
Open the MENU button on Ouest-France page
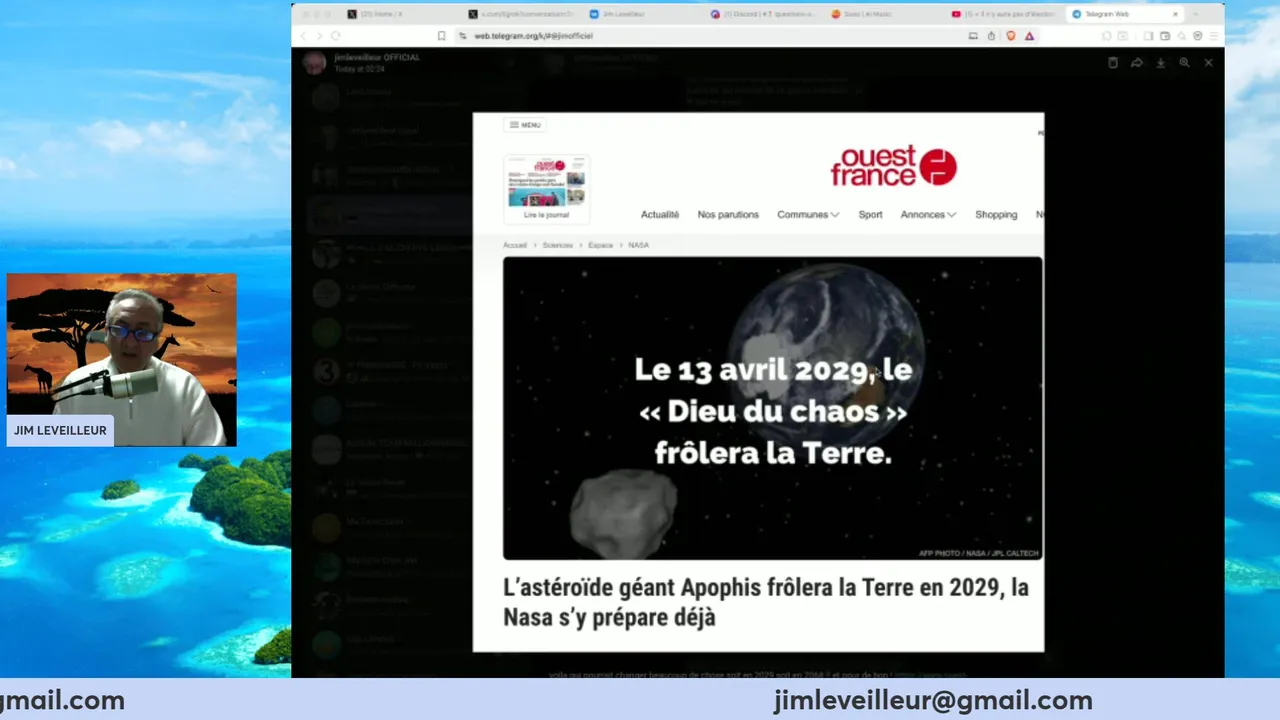coord(525,125)
